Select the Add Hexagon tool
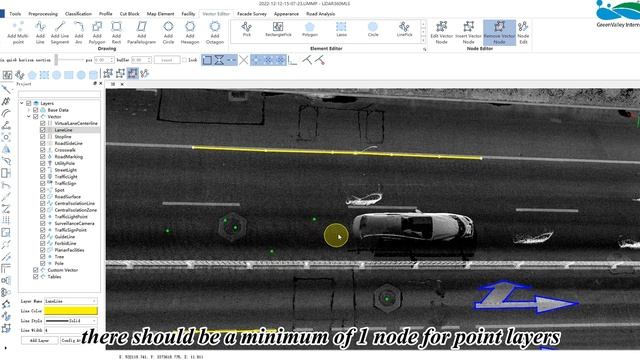 click(x=190, y=33)
